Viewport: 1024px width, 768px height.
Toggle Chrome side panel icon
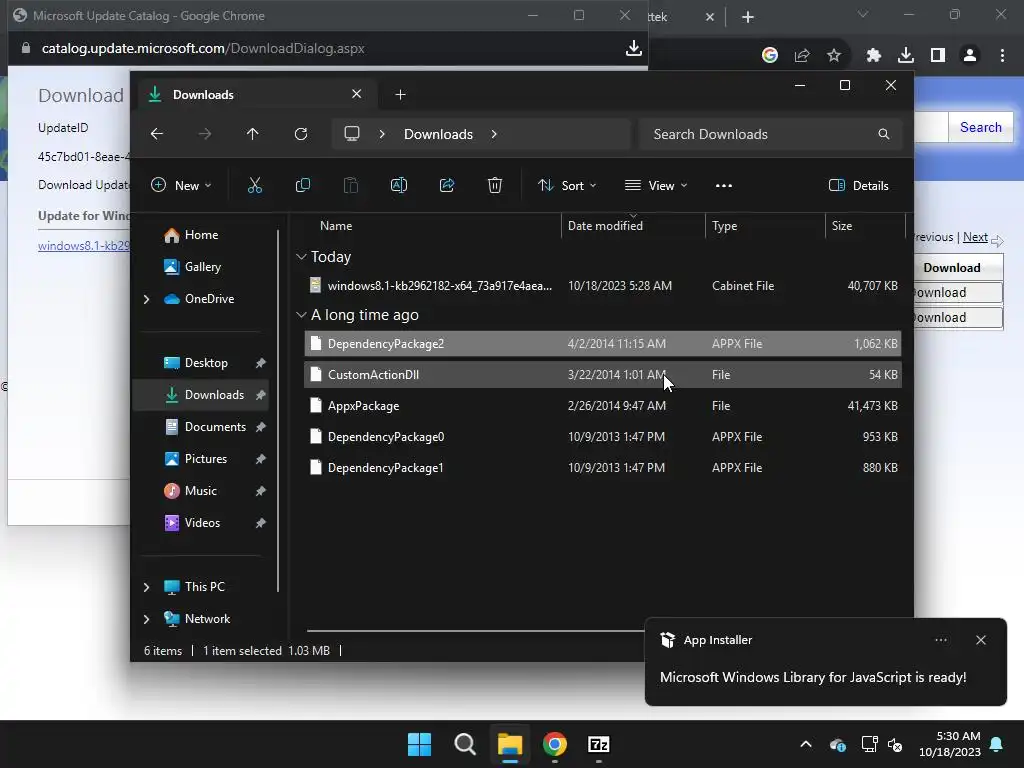coord(938,55)
